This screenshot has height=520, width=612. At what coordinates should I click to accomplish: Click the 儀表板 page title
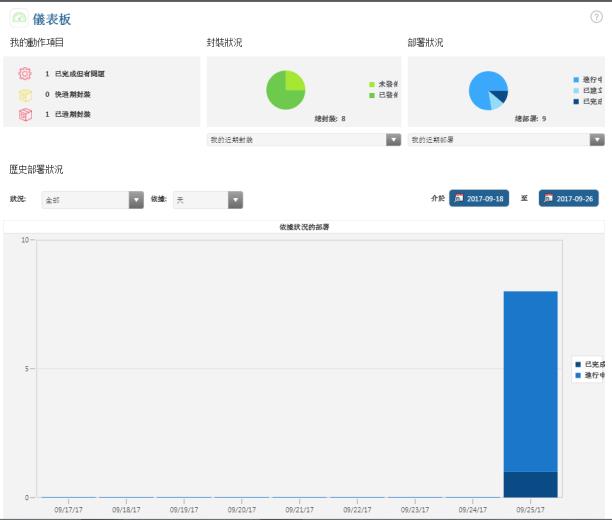click(x=52, y=19)
